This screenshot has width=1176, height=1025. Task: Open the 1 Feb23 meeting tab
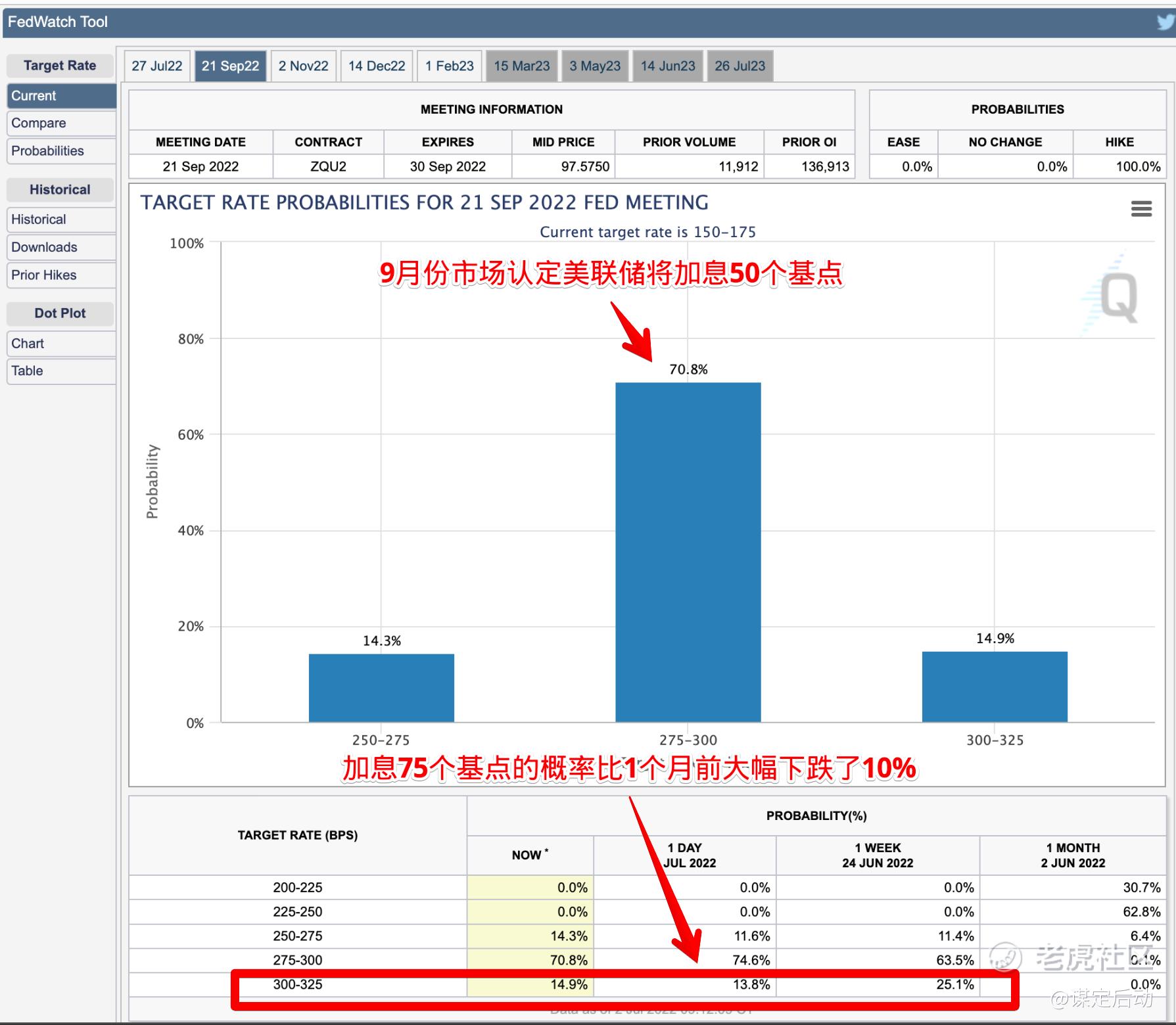pos(450,66)
